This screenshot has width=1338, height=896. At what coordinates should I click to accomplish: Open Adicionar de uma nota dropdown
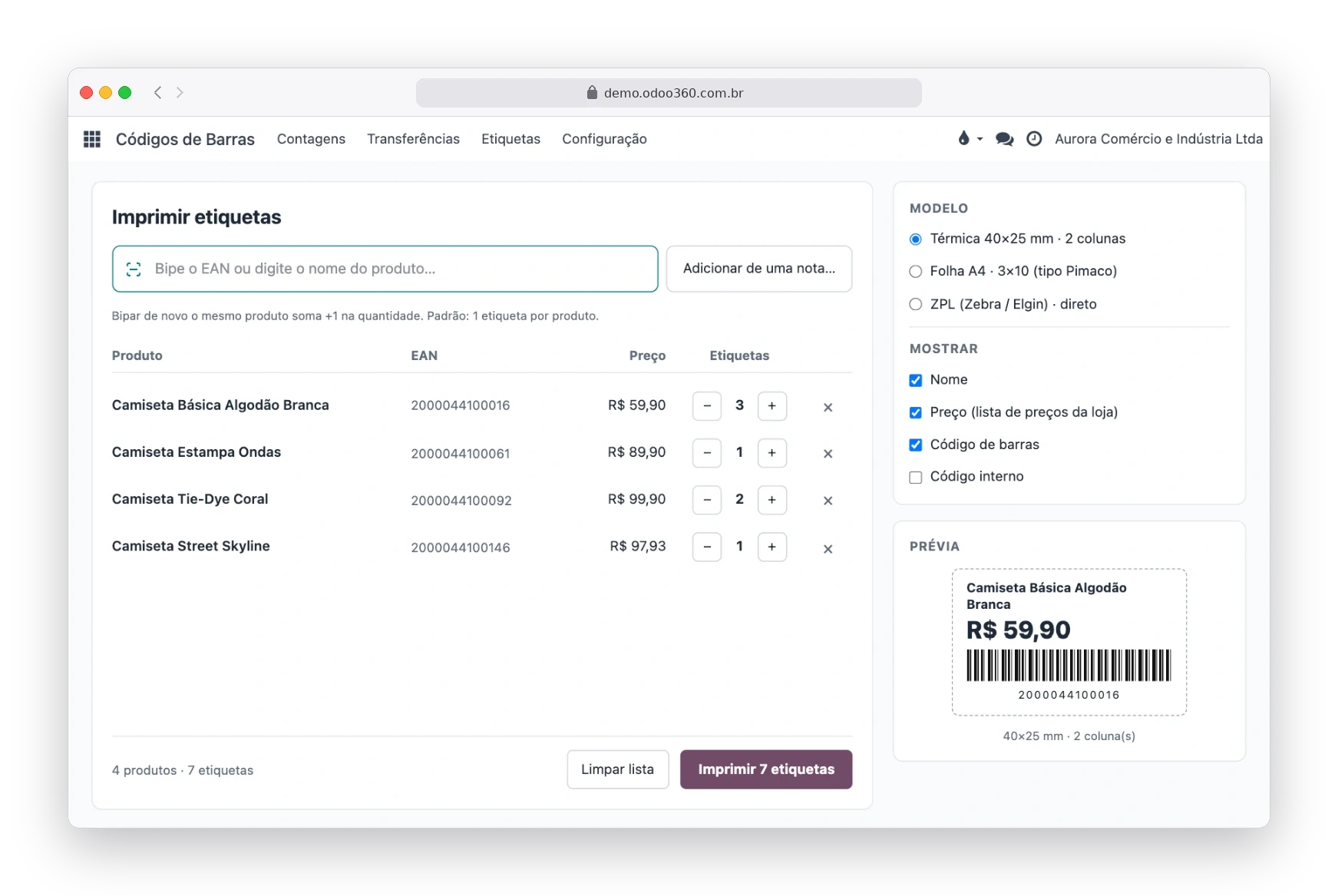(759, 269)
